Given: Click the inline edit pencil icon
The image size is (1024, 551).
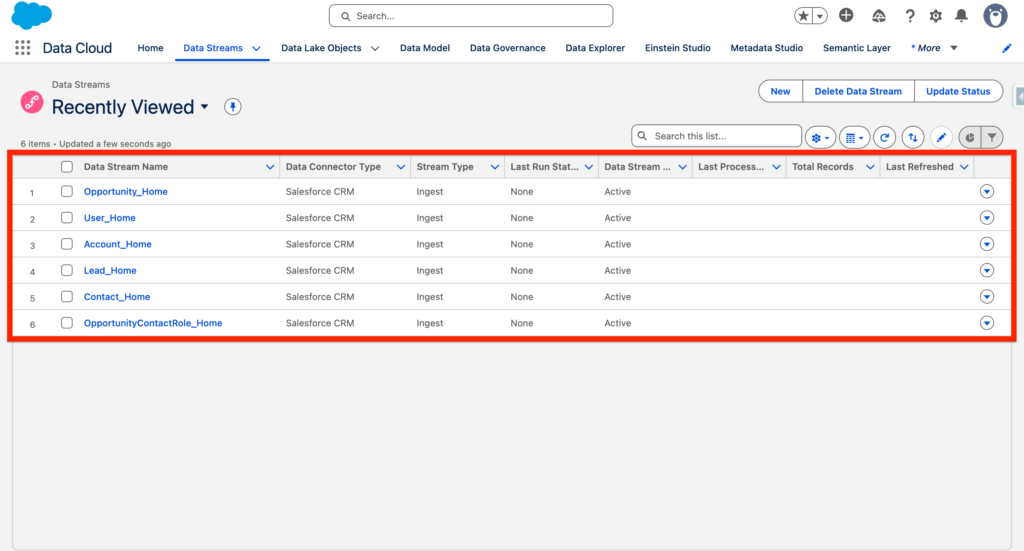Looking at the screenshot, I should [941, 137].
